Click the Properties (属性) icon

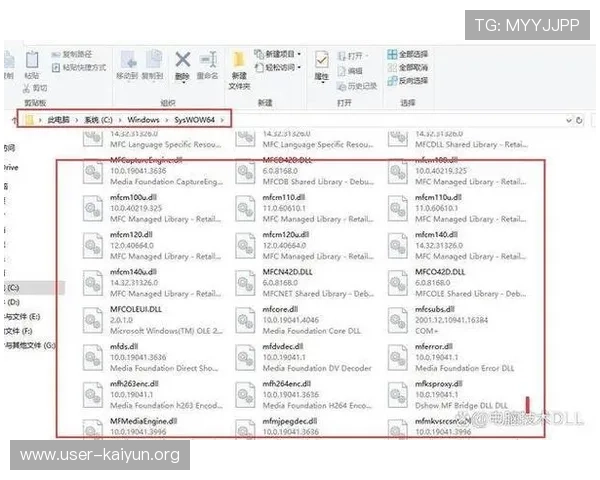pos(321,61)
